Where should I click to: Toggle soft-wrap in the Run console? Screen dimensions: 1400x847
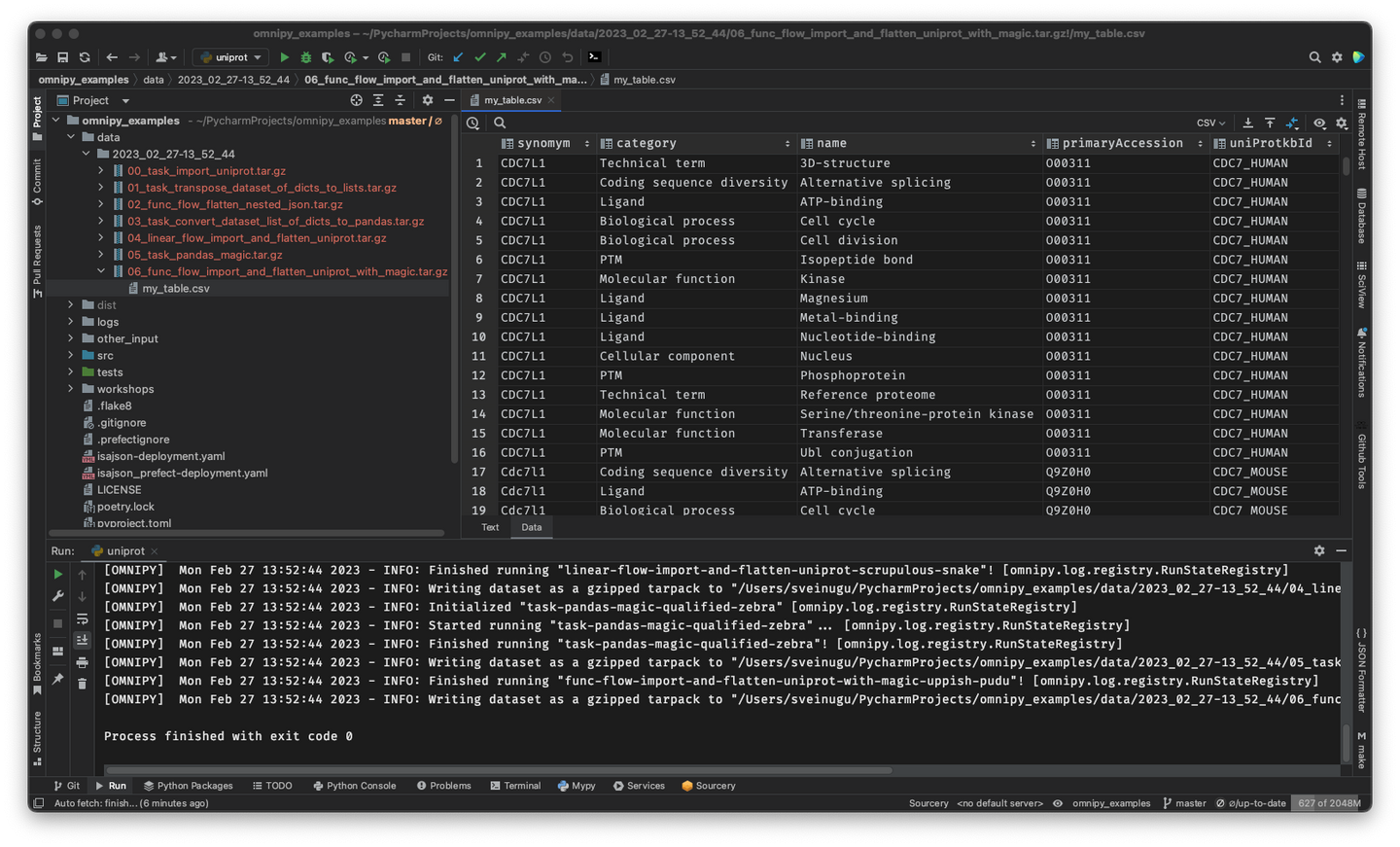83,618
